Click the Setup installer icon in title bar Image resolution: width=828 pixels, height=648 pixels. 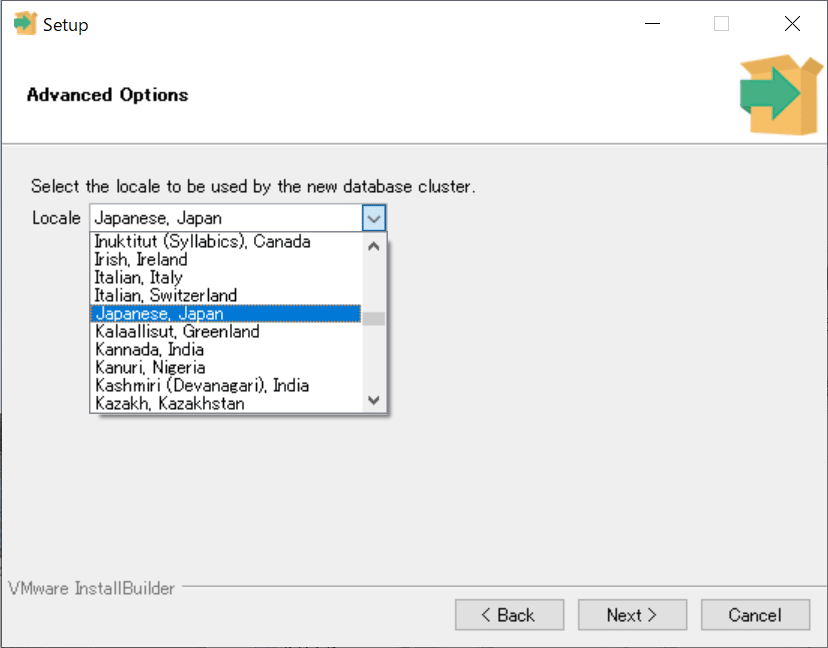25,25
